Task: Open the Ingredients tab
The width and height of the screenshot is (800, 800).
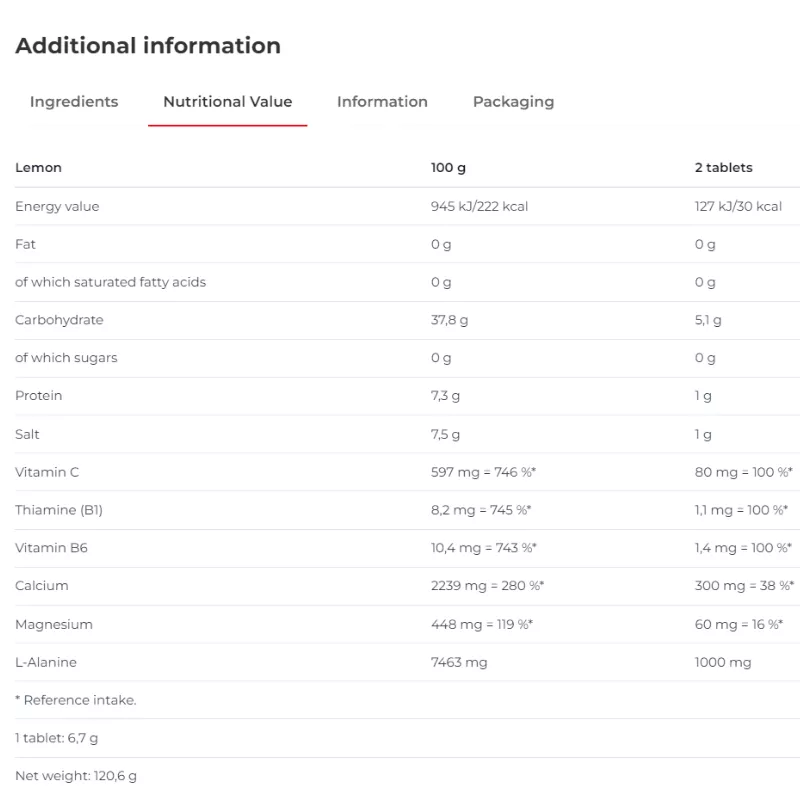Action: (74, 102)
